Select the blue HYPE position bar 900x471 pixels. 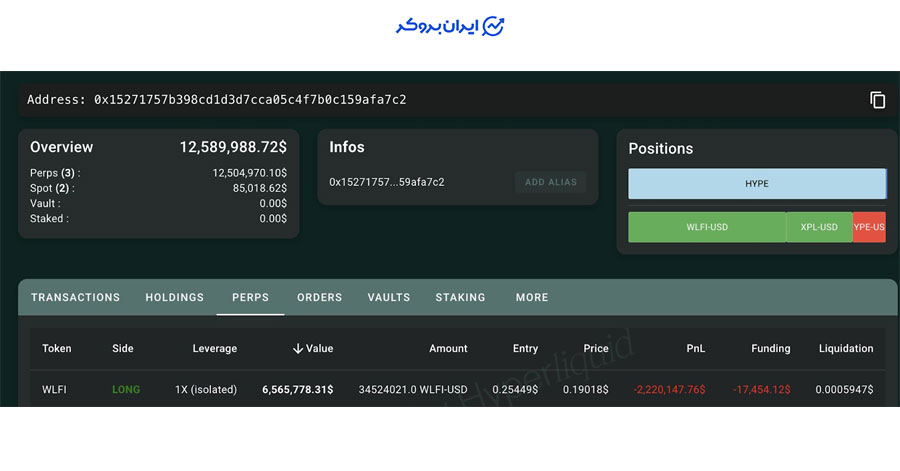[x=757, y=184]
